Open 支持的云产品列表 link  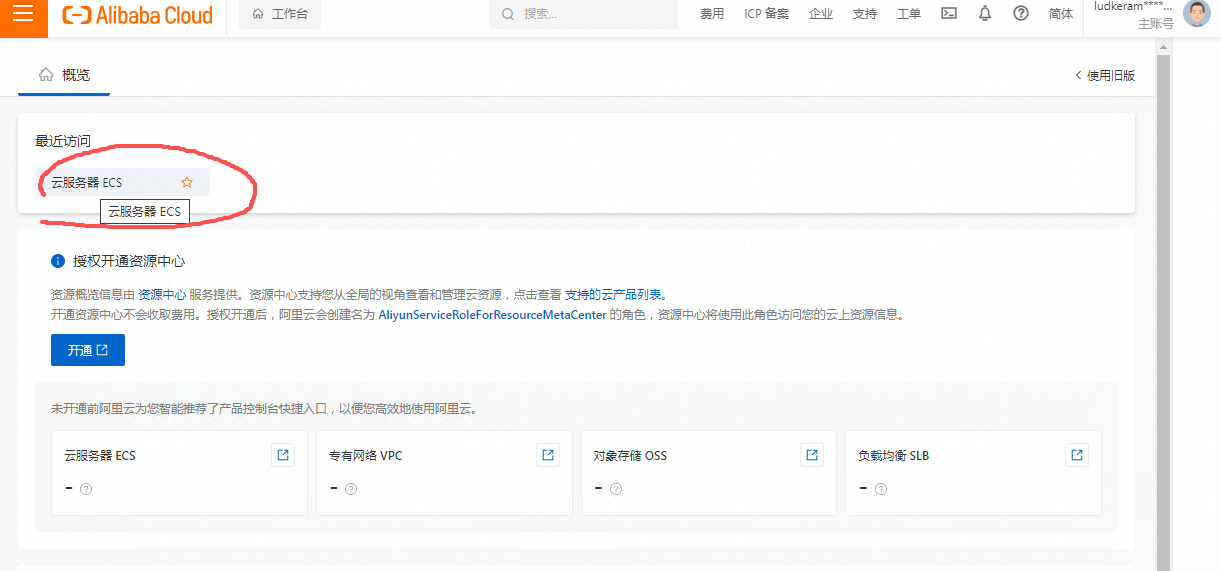612,295
